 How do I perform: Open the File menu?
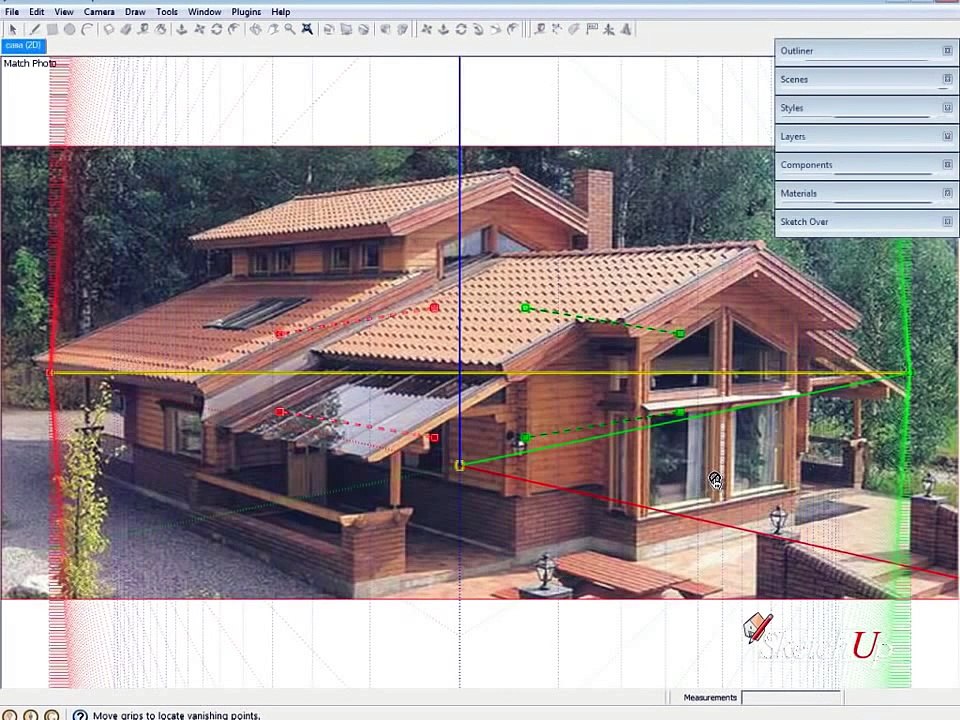tap(12, 12)
